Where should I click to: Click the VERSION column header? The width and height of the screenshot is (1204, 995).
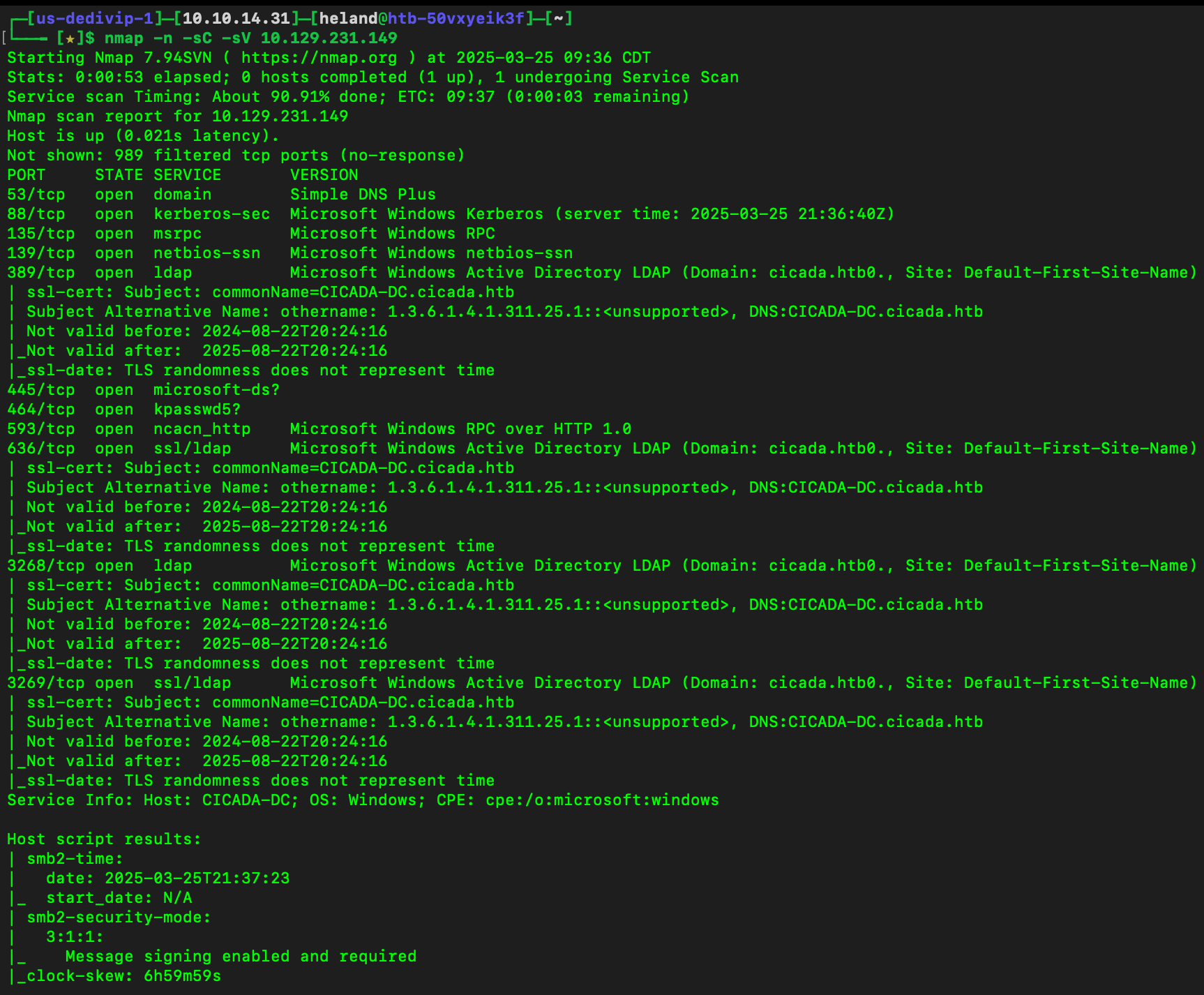pos(324,175)
